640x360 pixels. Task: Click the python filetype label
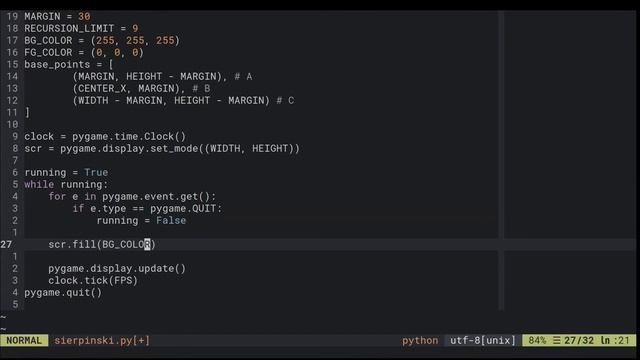pyautogui.click(x=420, y=340)
